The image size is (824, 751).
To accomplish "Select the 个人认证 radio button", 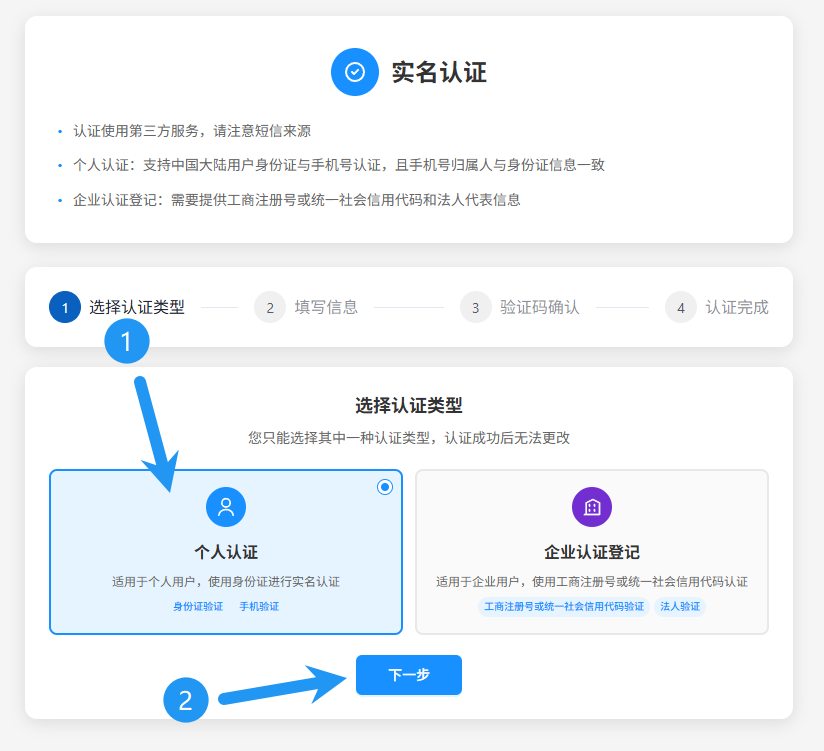I will [385, 487].
